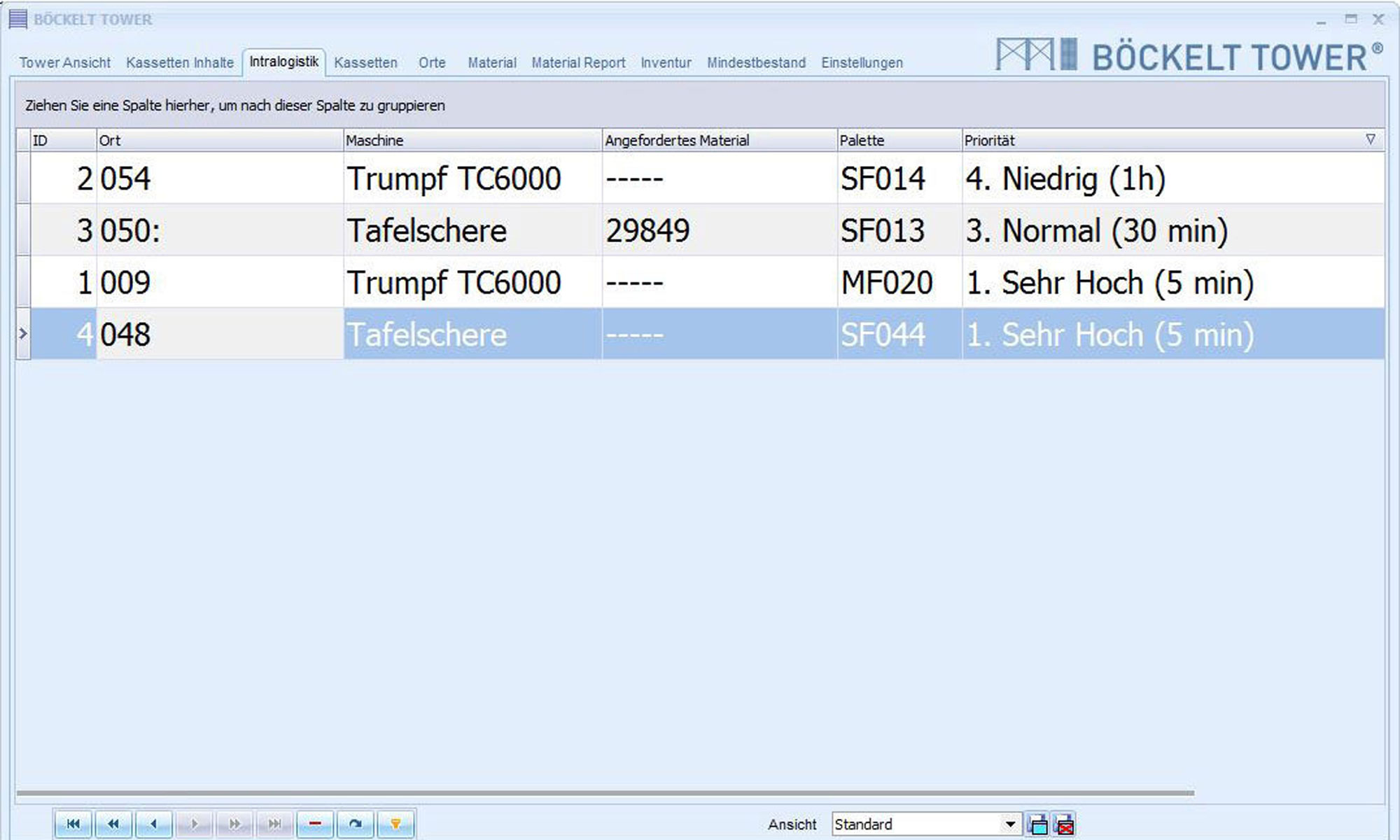The height and width of the screenshot is (840, 1400).
Task: Select the palette cell MF020
Action: [x=899, y=281]
